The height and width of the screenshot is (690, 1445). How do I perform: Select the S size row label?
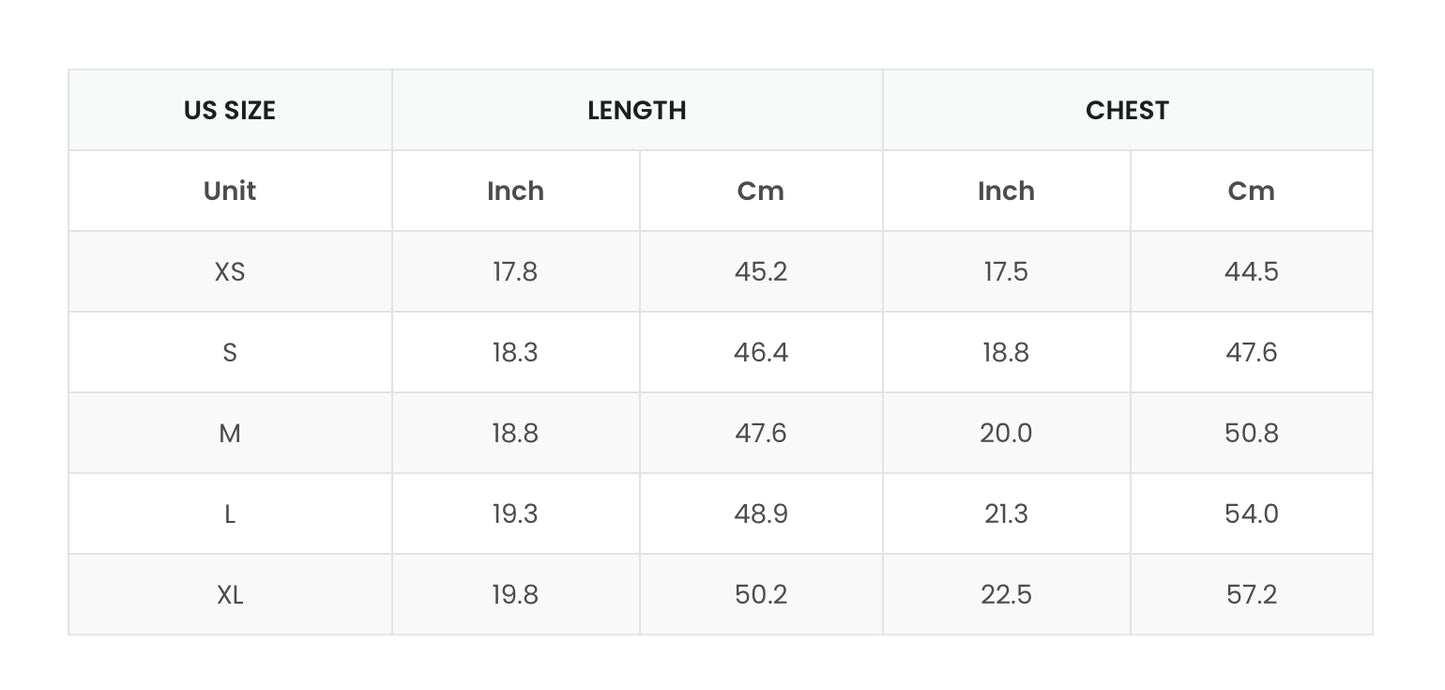229,353
